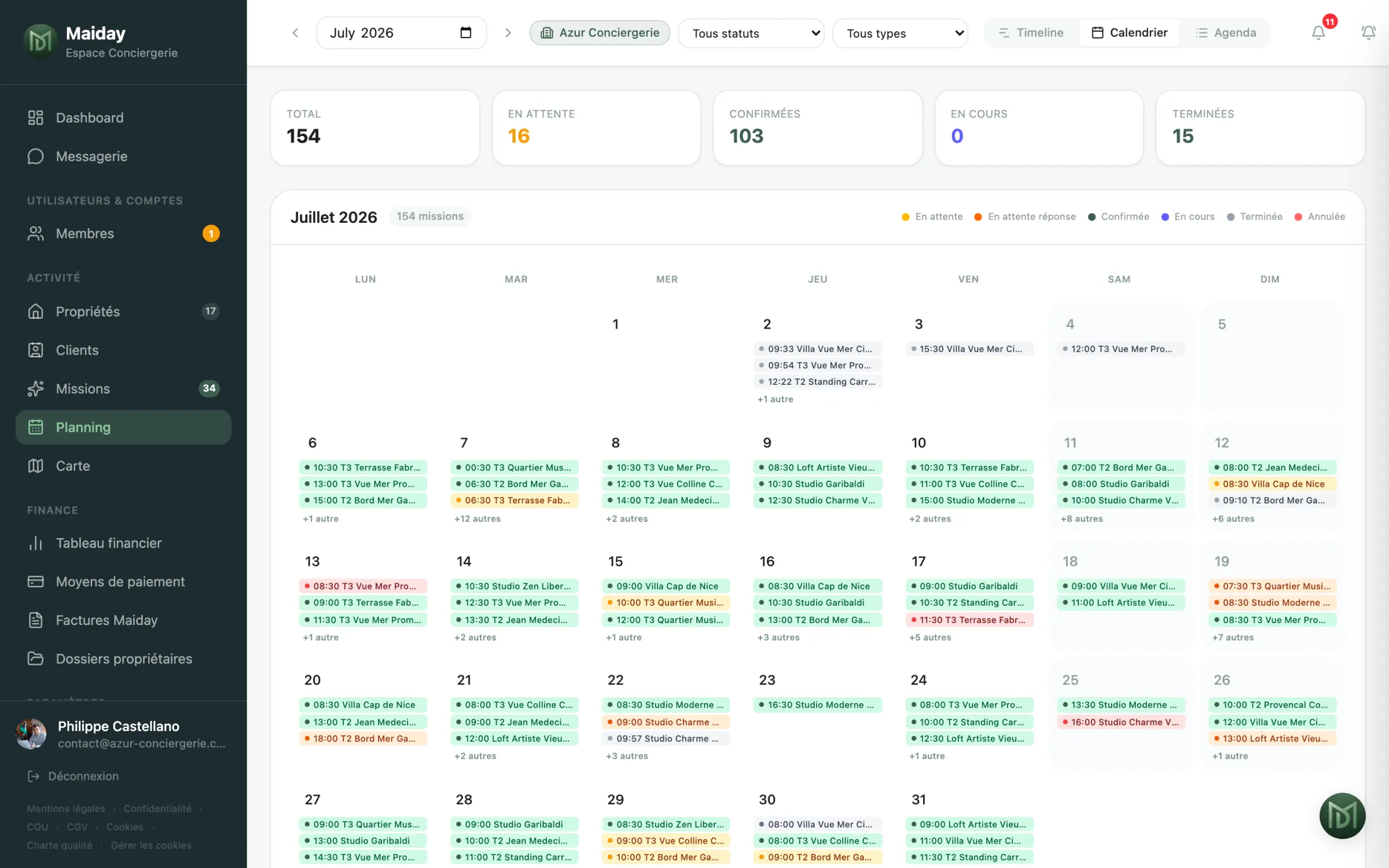Click the July 2026 month field
This screenshot has height=868, width=1389.
pyautogui.click(x=401, y=33)
